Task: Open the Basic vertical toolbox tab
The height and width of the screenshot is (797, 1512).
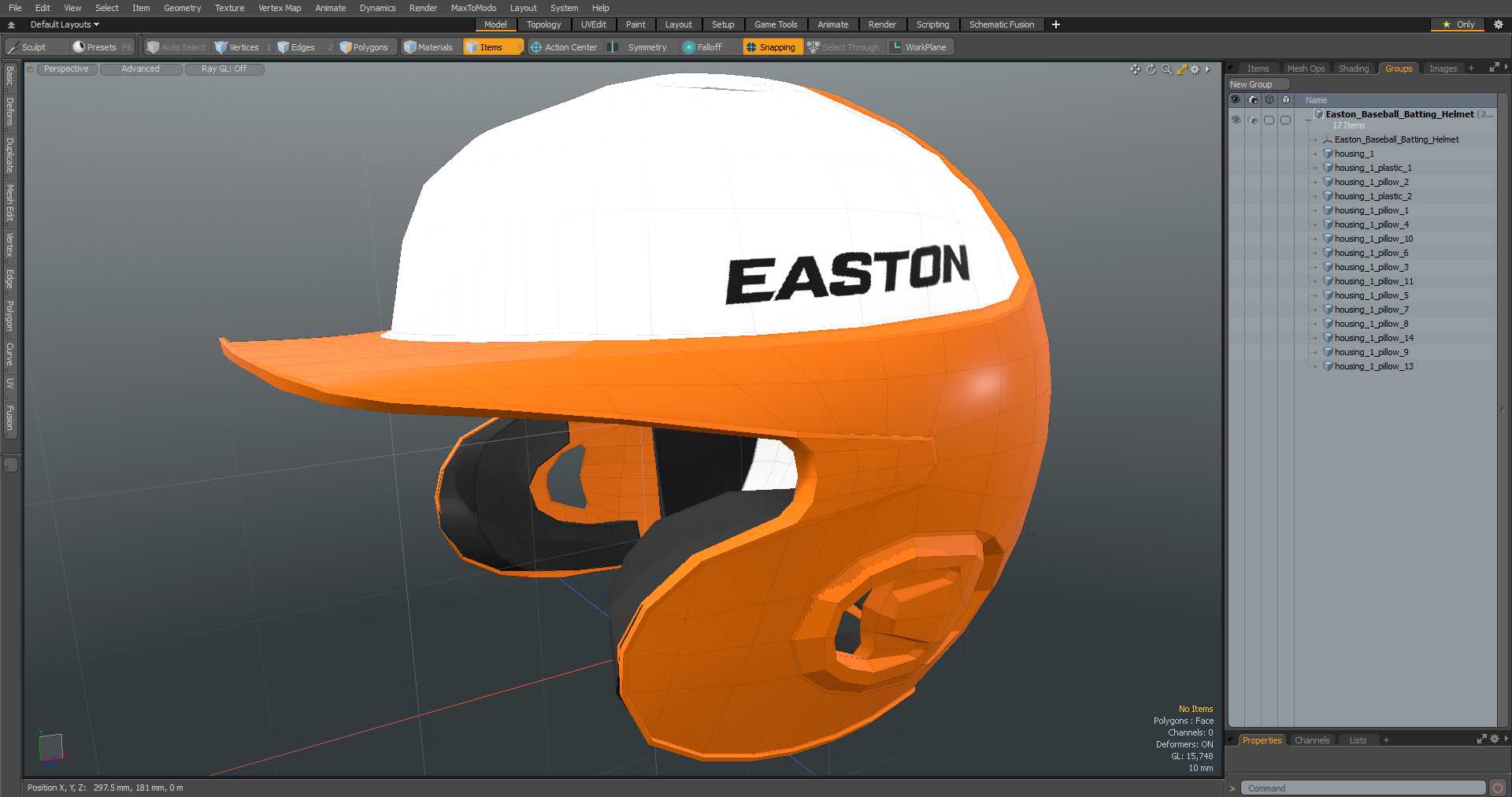Action: (10, 76)
